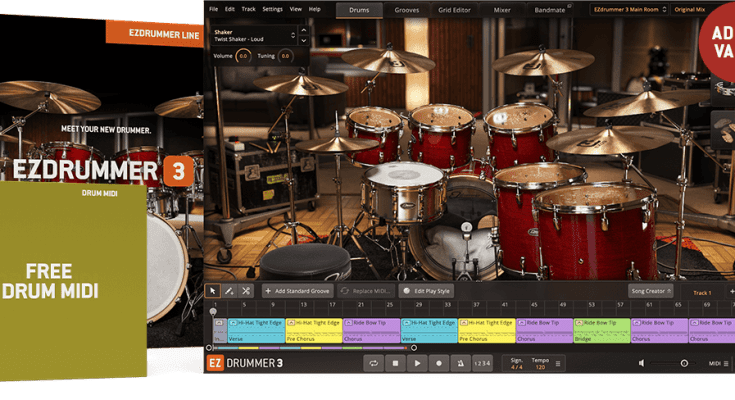Select the arrow pointer tool
The height and width of the screenshot is (400, 735).
pos(213,290)
